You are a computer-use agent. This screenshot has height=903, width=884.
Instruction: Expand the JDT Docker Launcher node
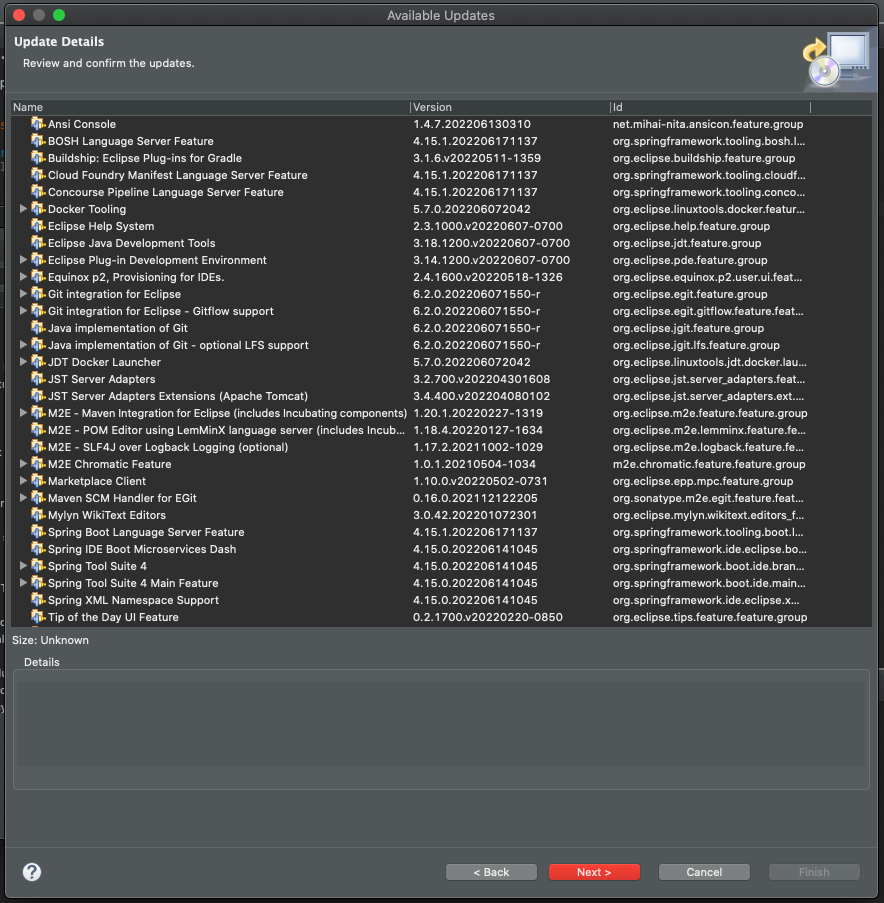point(23,362)
